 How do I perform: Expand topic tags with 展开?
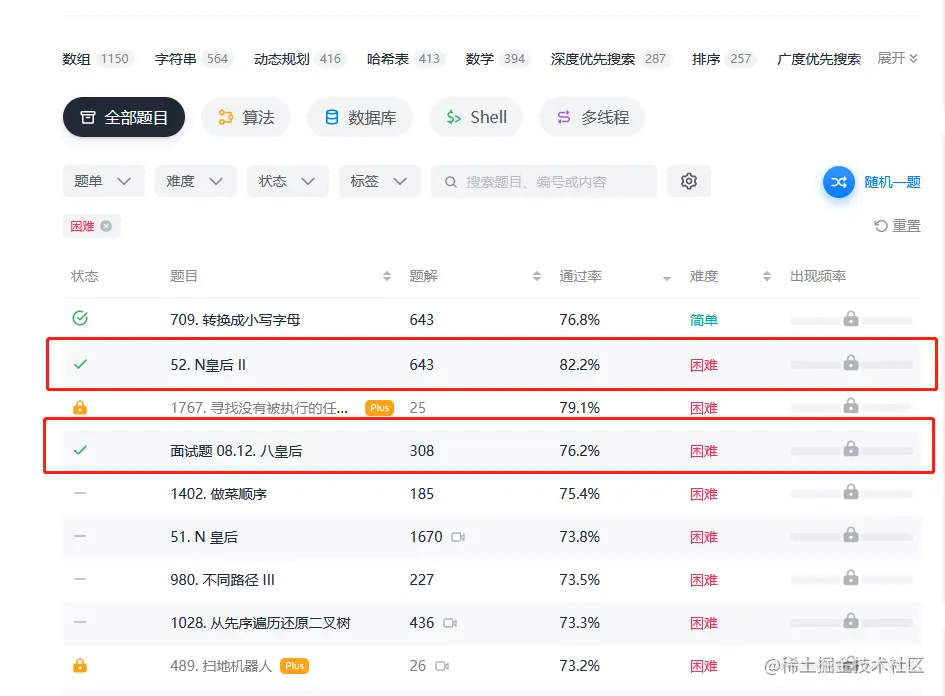[x=897, y=58]
